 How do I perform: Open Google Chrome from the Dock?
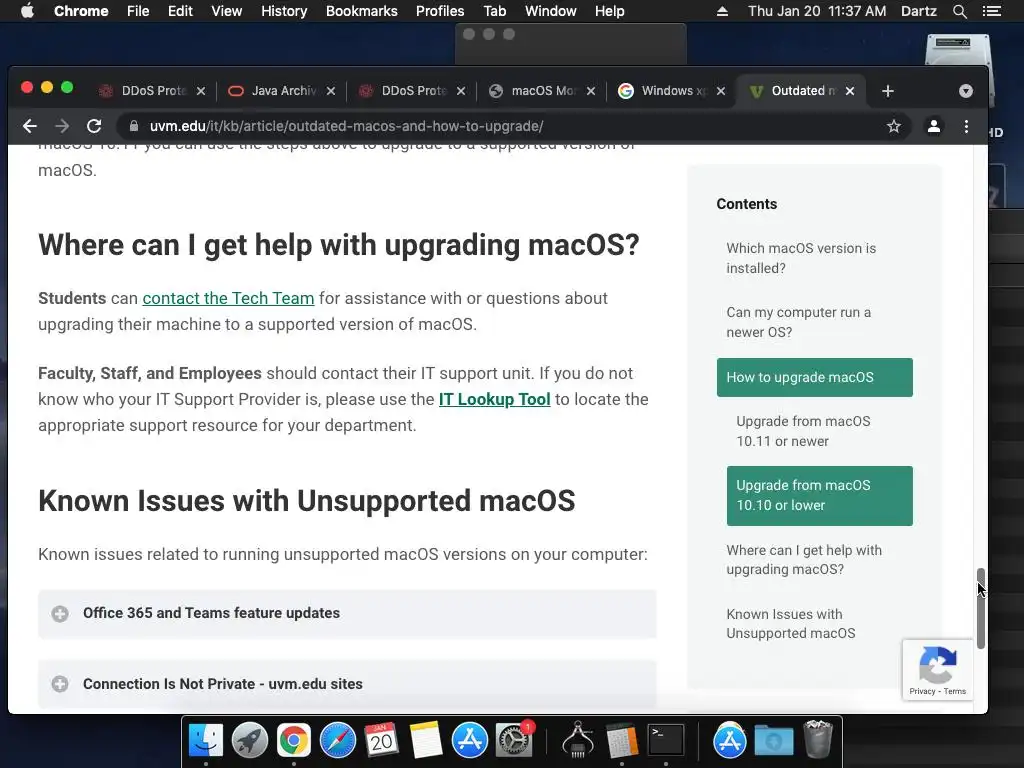click(294, 740)
